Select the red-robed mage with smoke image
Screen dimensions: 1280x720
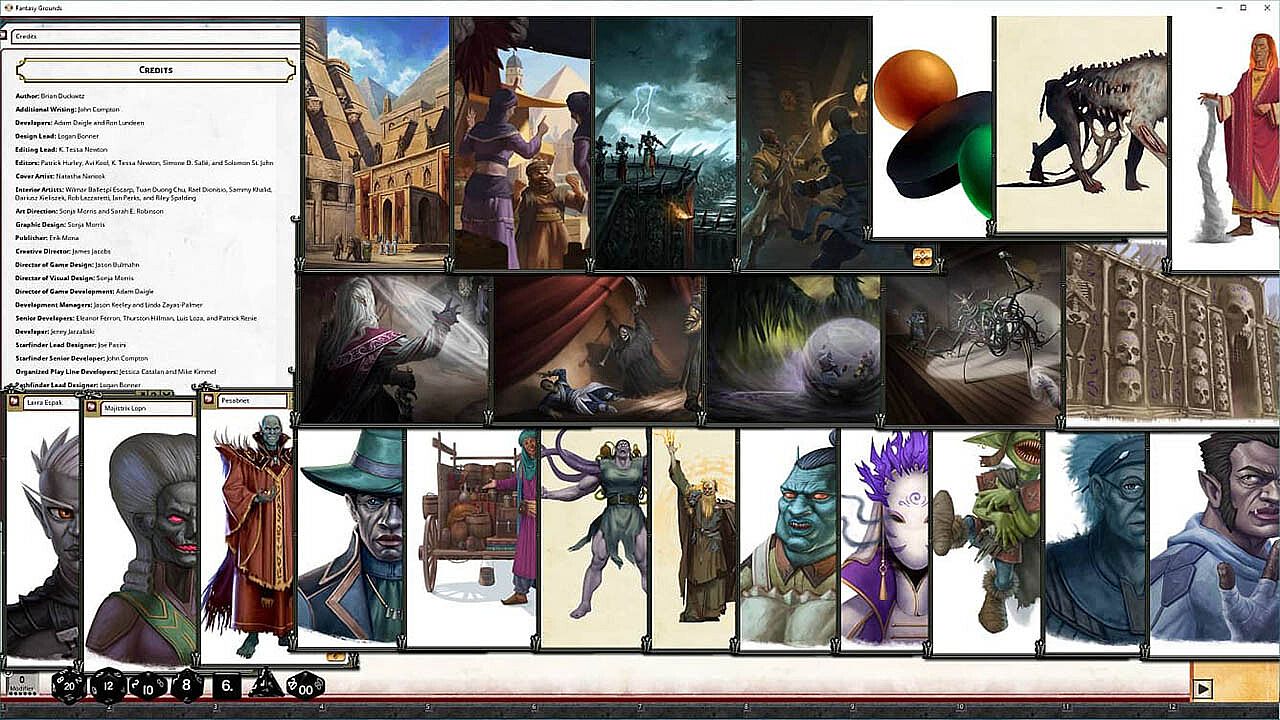[x=1225, y=143]
